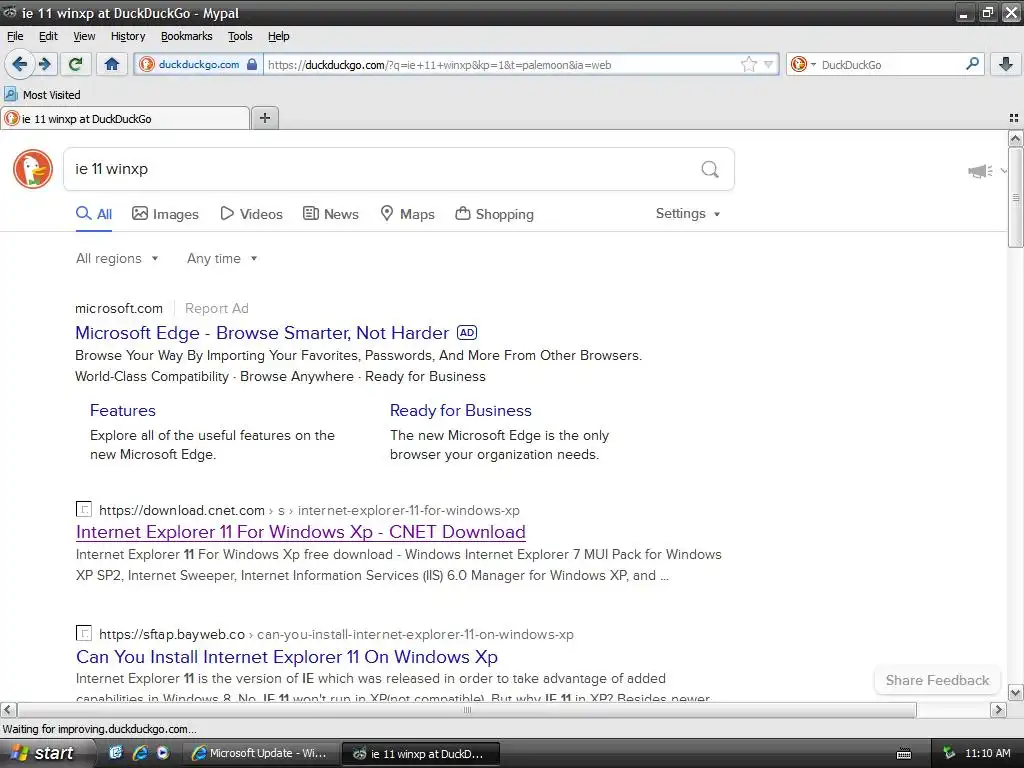The image size is (1024, 768).
Task: Bookmark this page with the star icon
Action: 748,64
